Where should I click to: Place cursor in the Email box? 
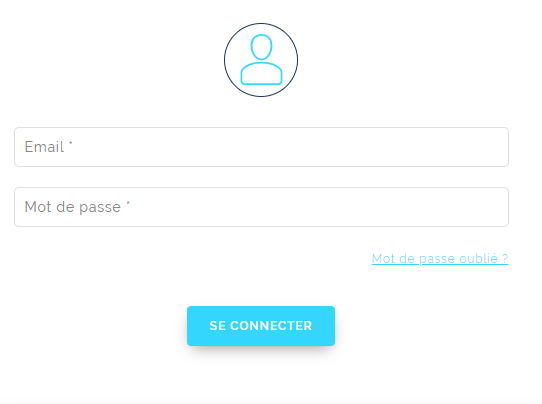[261, 147]
